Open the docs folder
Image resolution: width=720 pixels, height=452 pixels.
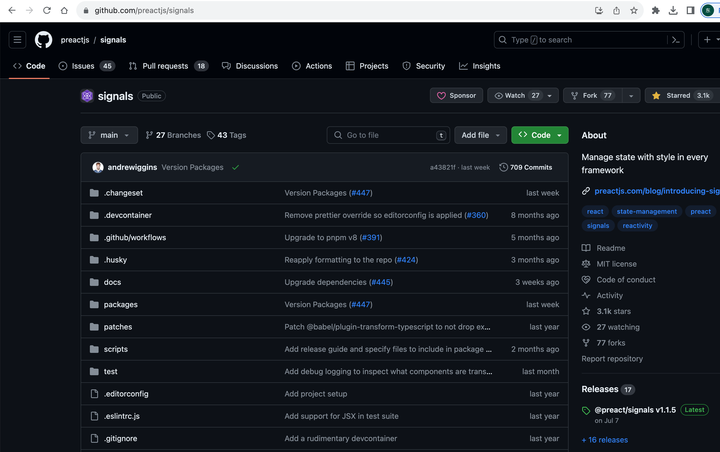tap(112, 282)
